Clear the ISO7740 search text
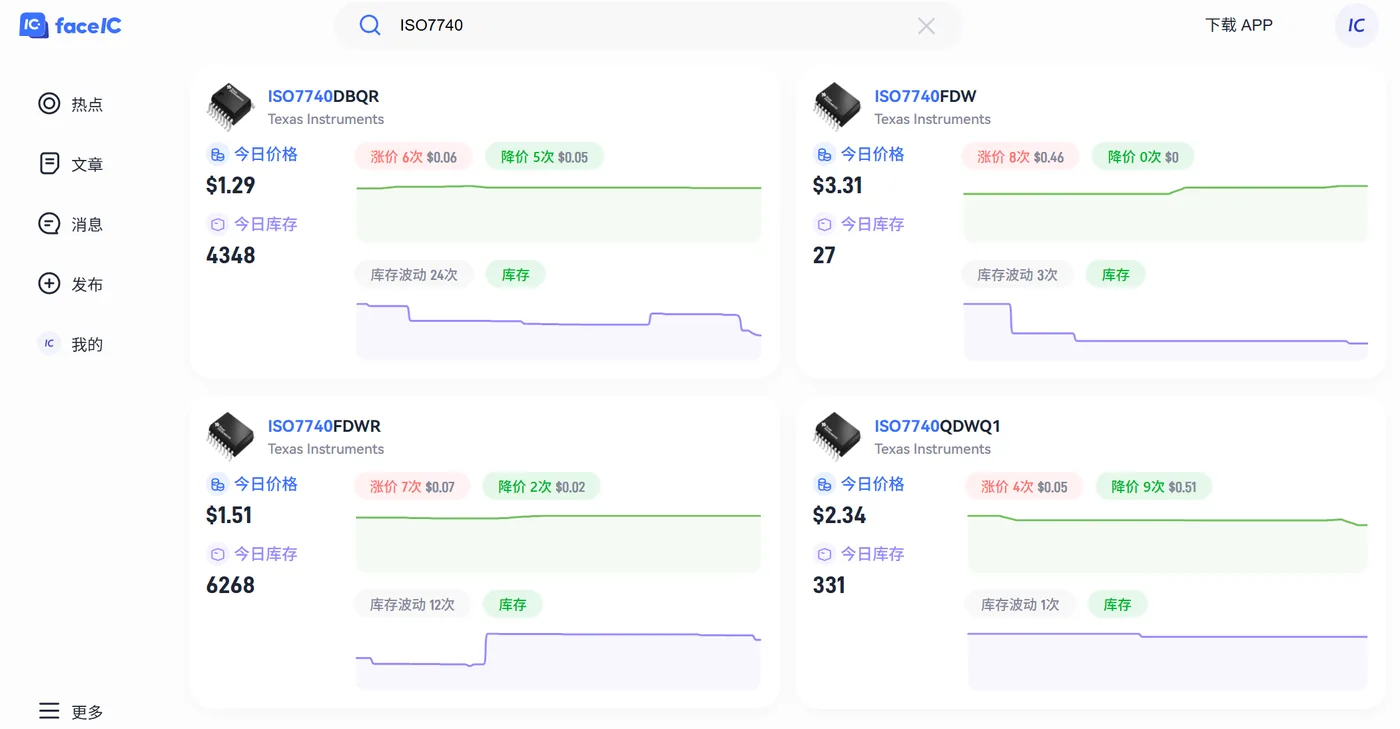This screenshot has width=1400, height=729. [926, 26]
